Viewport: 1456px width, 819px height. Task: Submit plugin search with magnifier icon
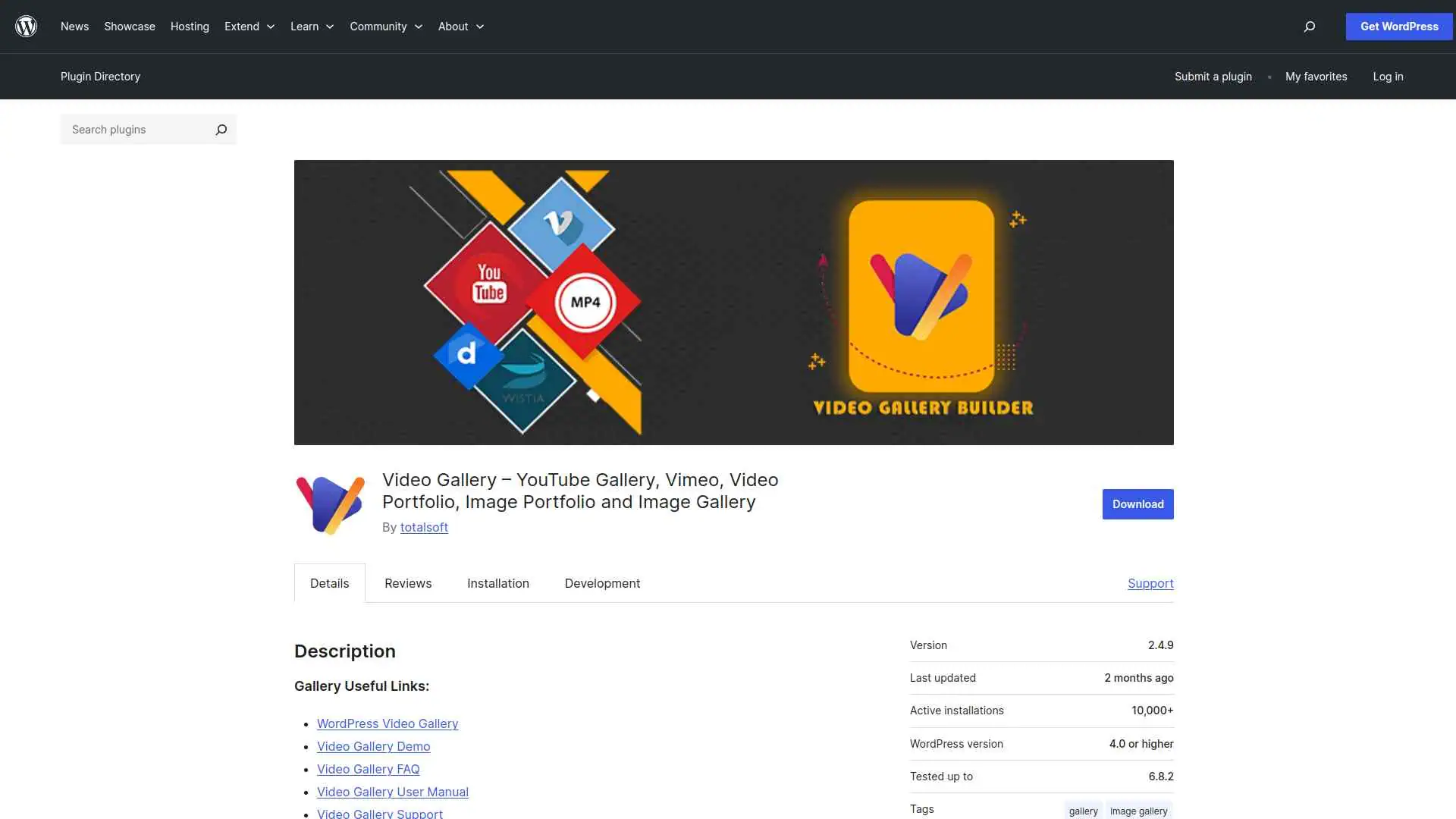click(x=221, y=130)
